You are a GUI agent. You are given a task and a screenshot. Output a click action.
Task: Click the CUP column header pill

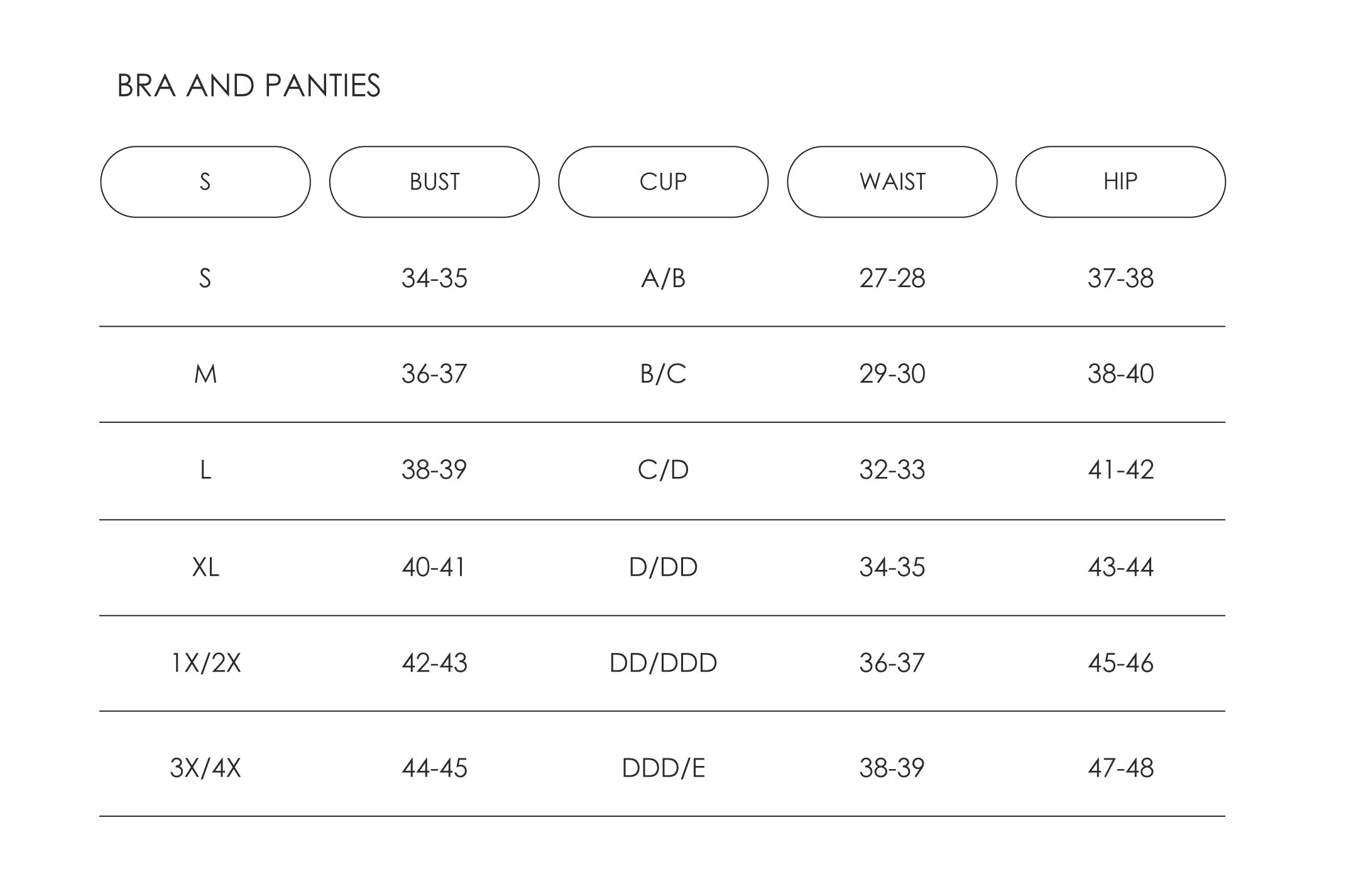tap(663, 182)
